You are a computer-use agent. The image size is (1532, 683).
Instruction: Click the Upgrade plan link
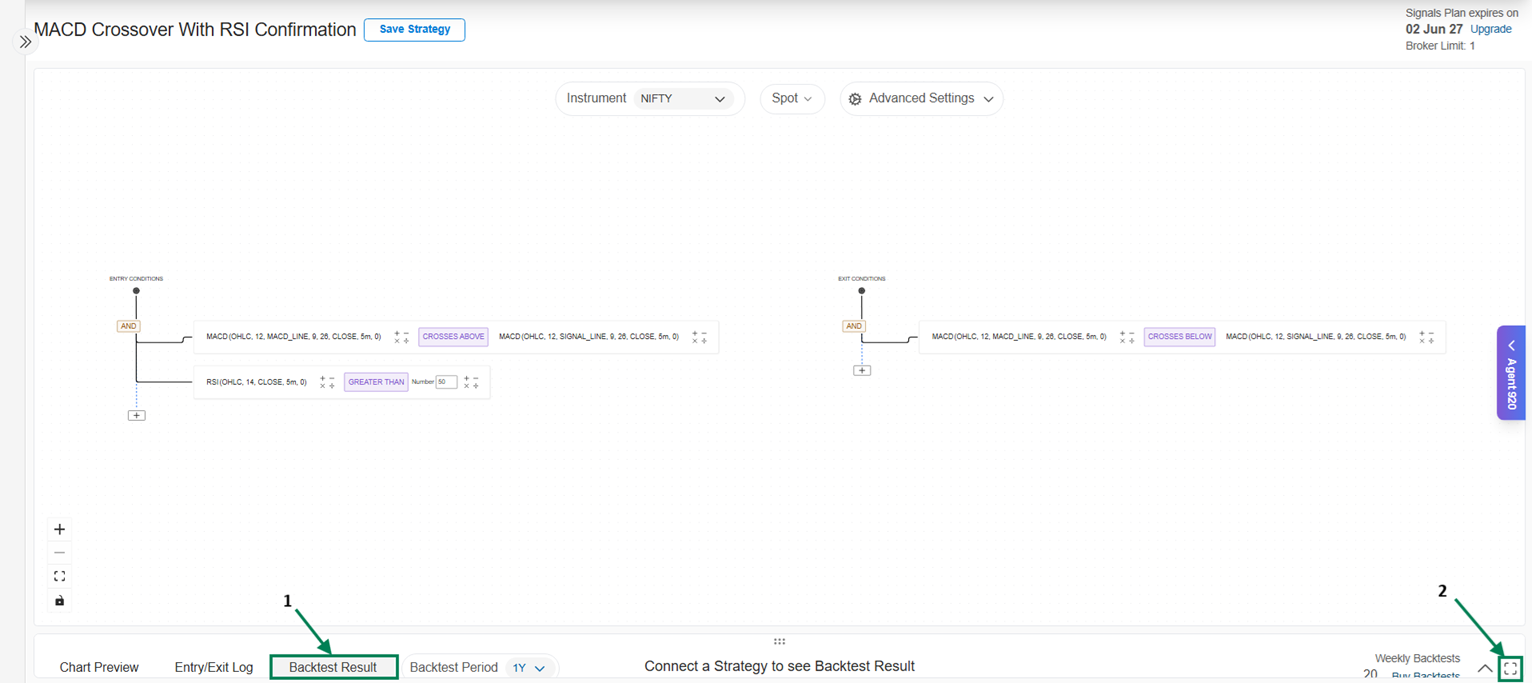point(1490,29)
